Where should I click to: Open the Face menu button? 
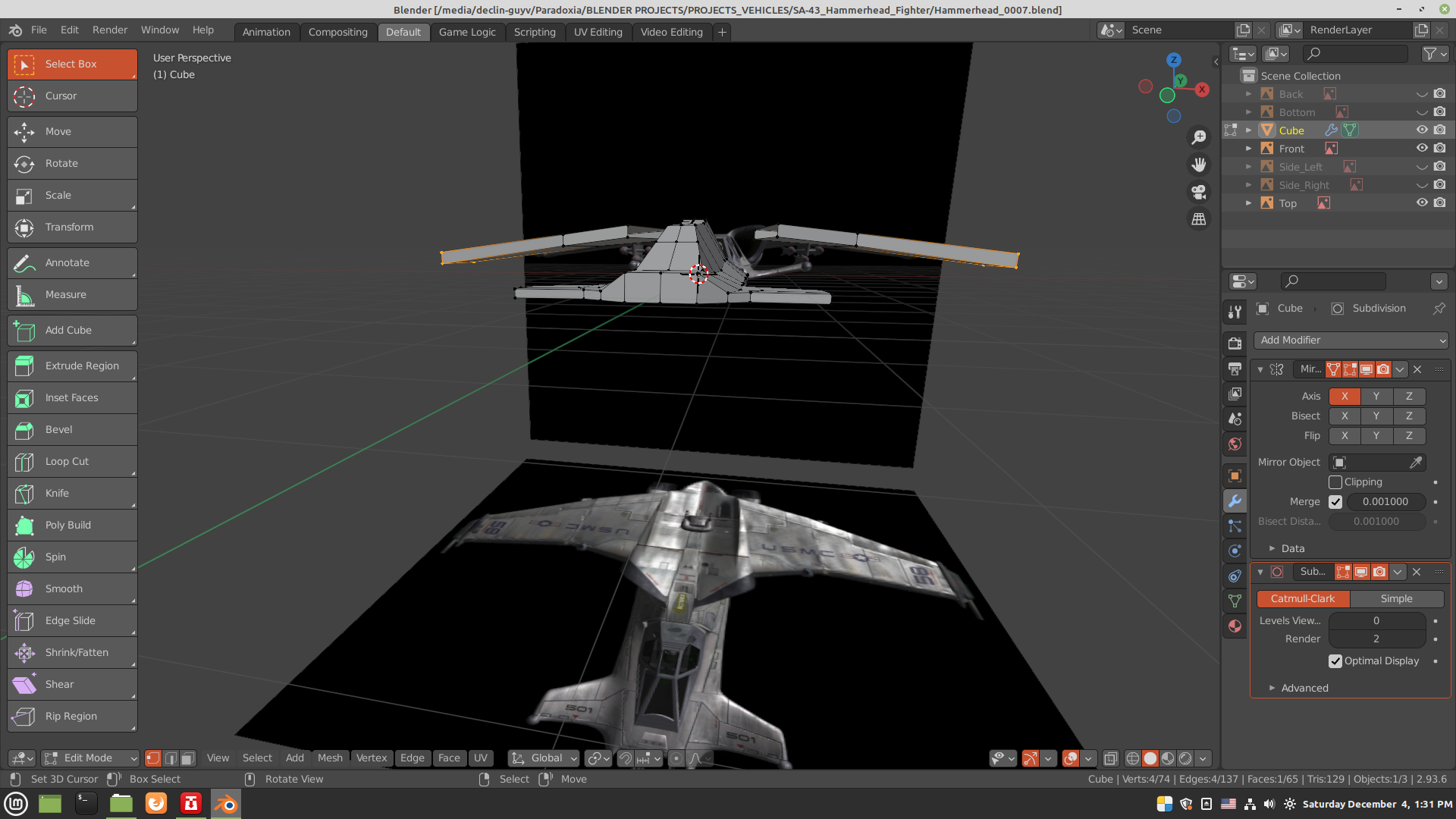(x=449, y=758)
